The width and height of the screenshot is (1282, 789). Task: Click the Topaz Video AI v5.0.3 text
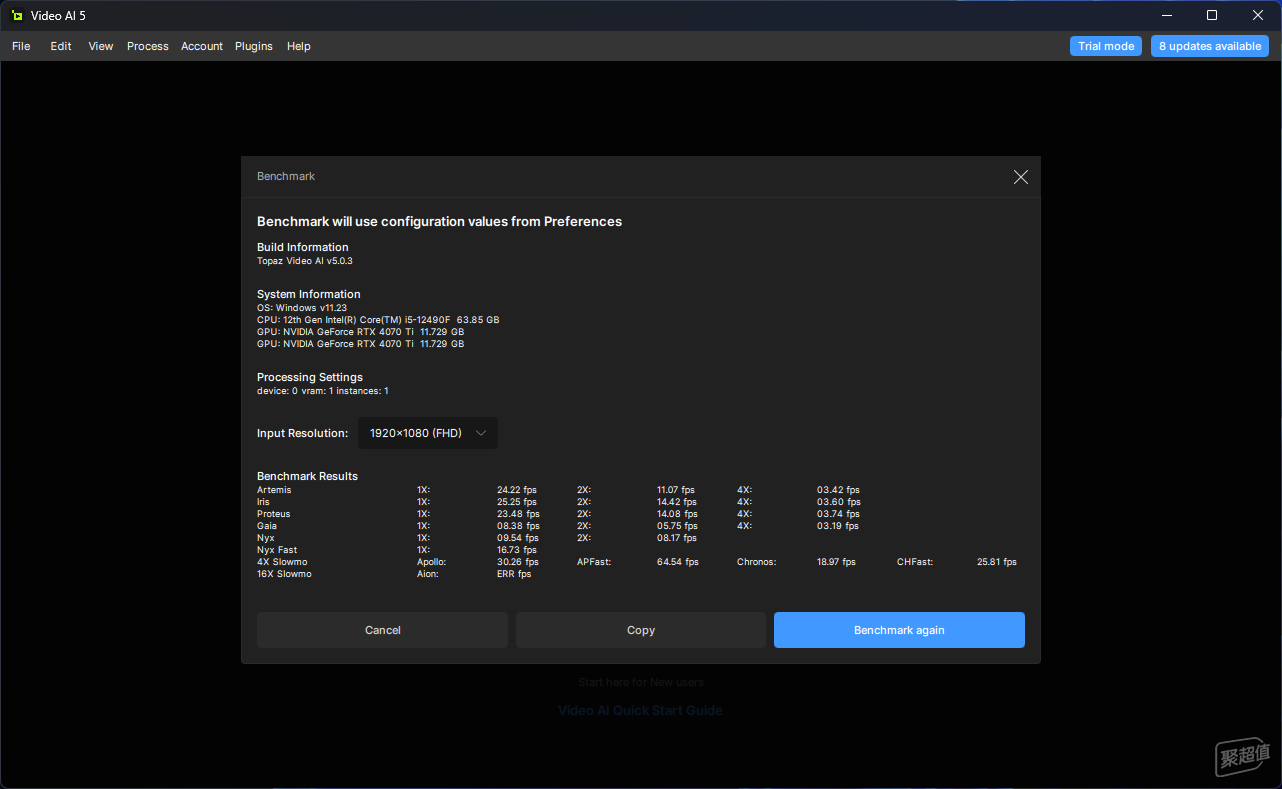click(305, 261)
